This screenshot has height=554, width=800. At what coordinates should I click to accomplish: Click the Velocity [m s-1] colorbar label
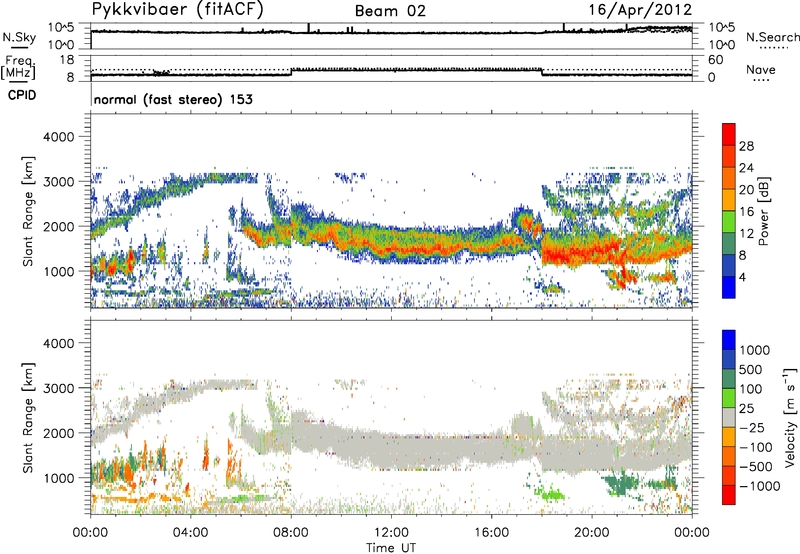(790, 417)
